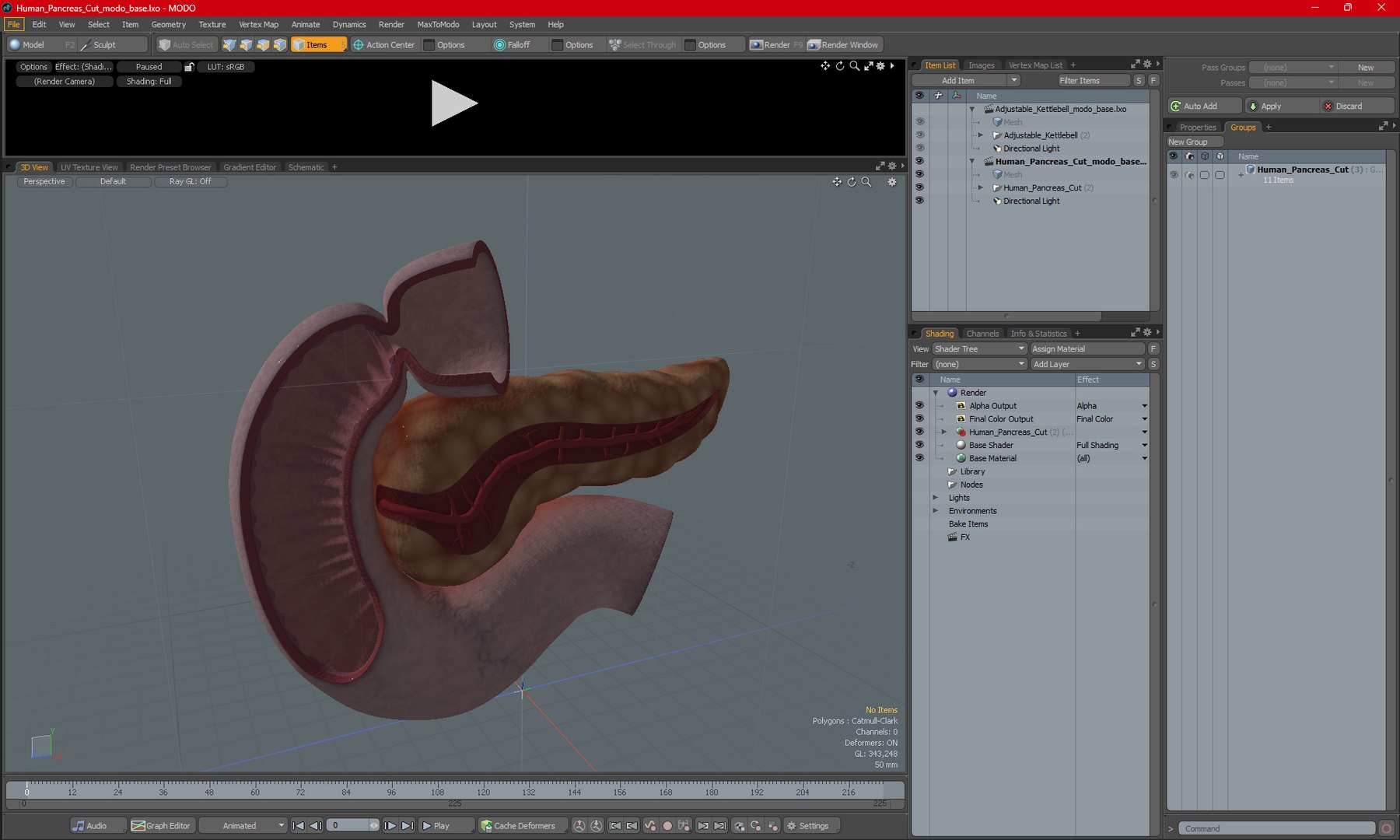Toggle visibility of Adjustable_Kettlebell item
The image size is (1400, 840).
coord(919,135)
